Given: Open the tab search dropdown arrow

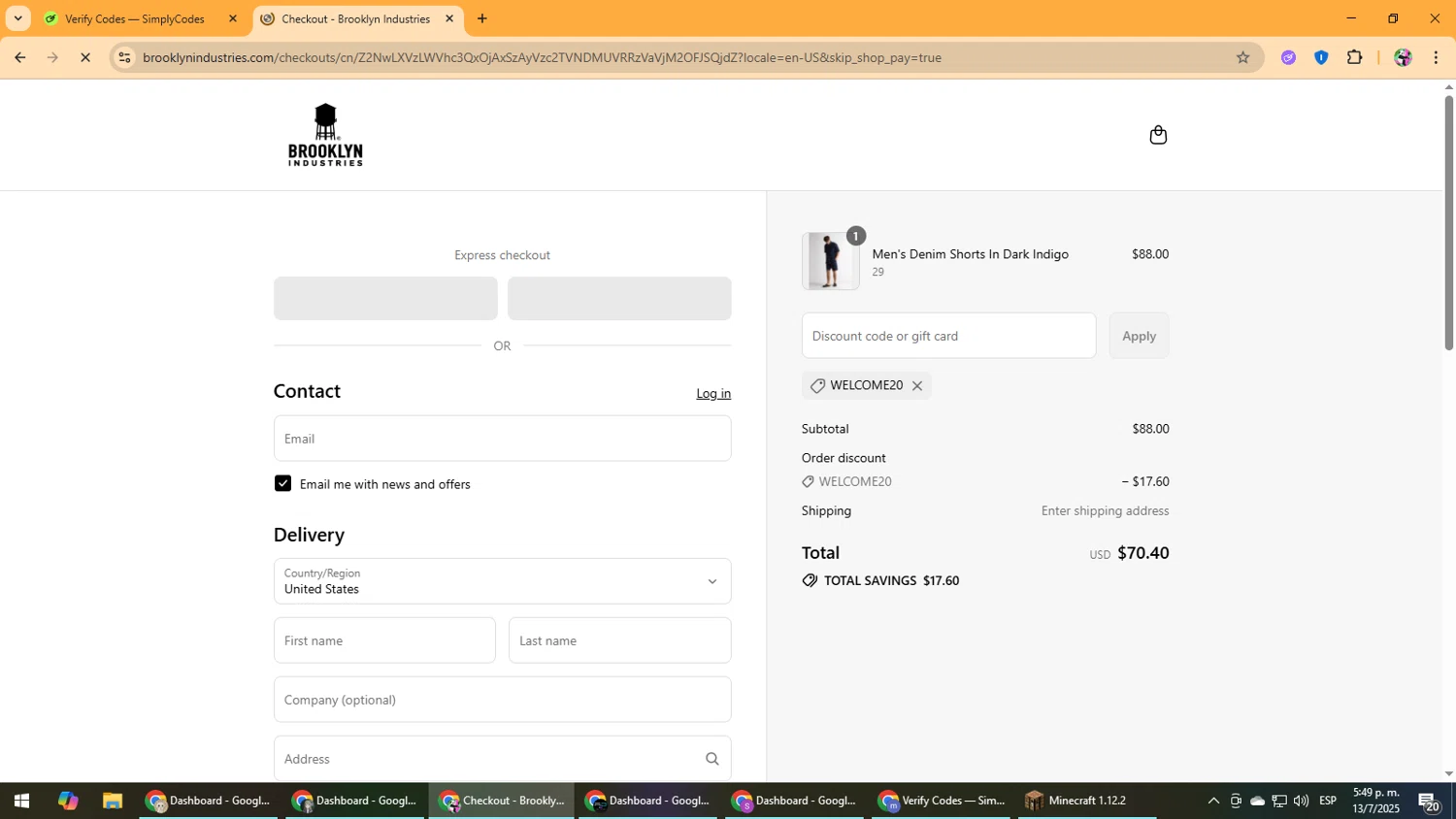Looking at the screenshot, I should [x=17, y=18].
